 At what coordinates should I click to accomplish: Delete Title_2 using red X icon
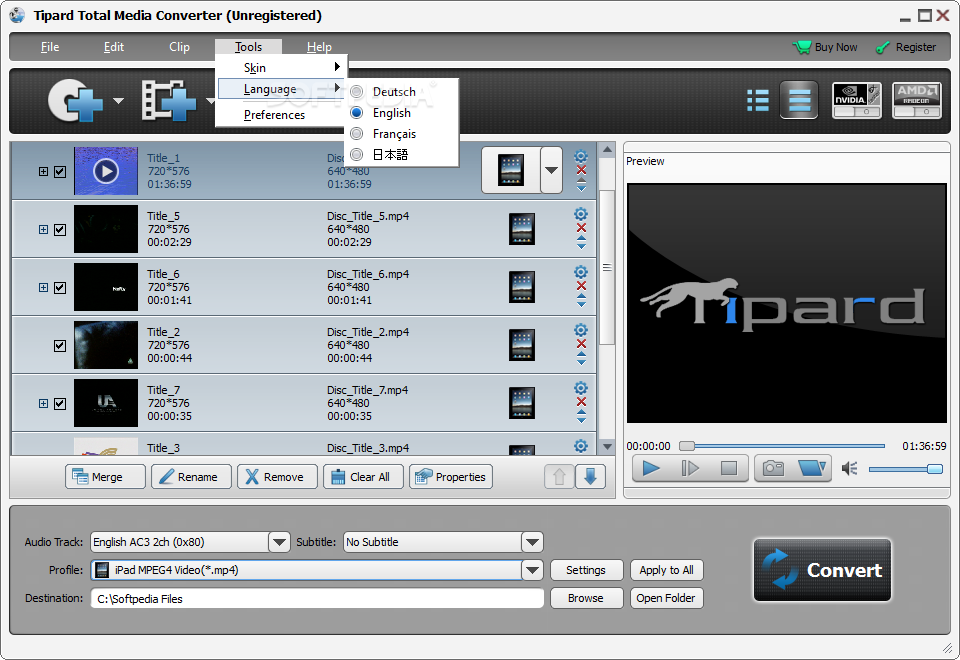click(582, 343)
